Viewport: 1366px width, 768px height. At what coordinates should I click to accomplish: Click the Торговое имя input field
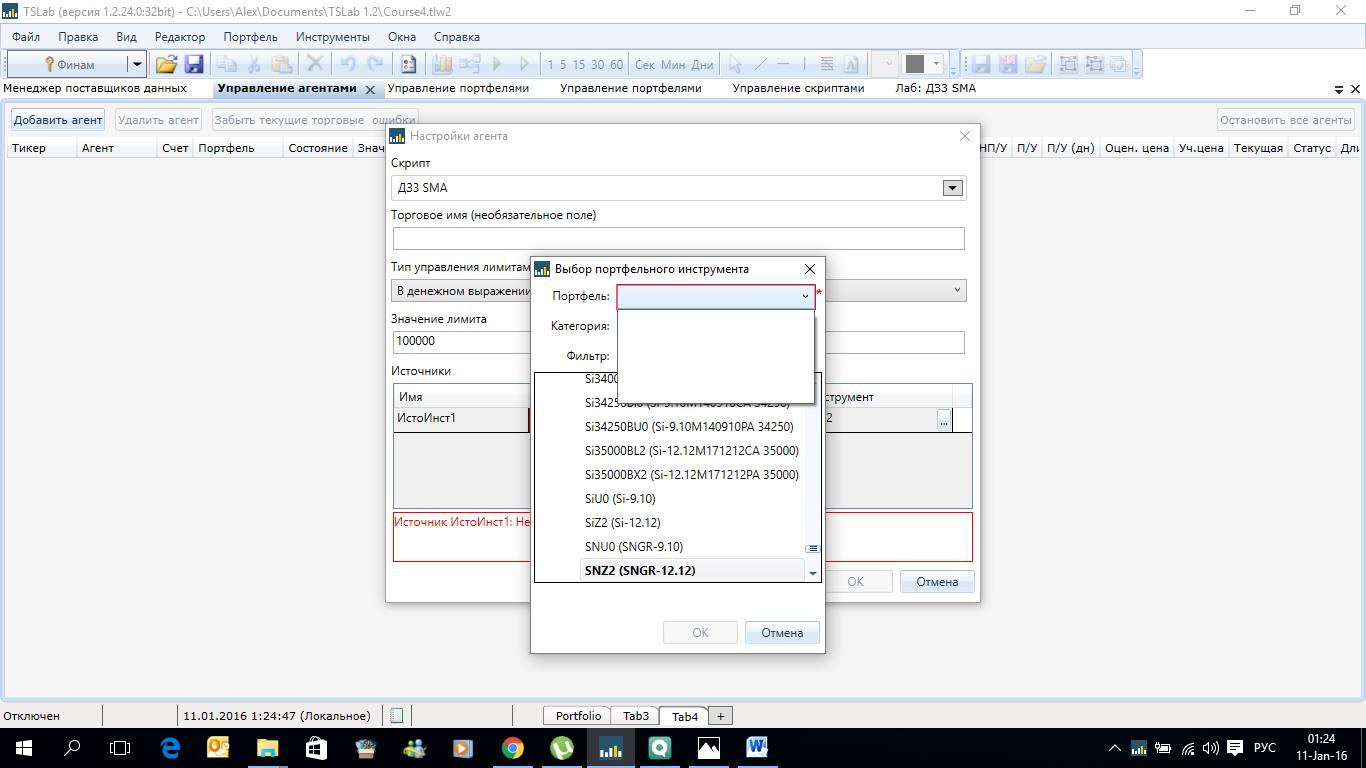click(x=678, y=238)
